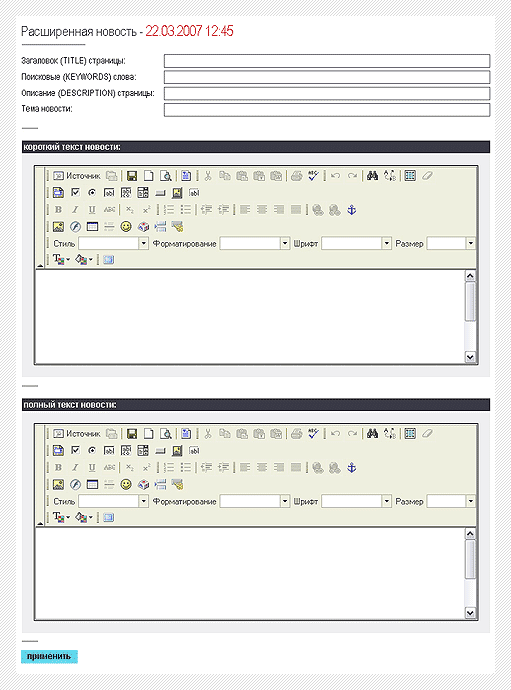This screenshot has width=511, height=690.
Task: Click the Тема новости input field
Action: [x=327, y=110]
